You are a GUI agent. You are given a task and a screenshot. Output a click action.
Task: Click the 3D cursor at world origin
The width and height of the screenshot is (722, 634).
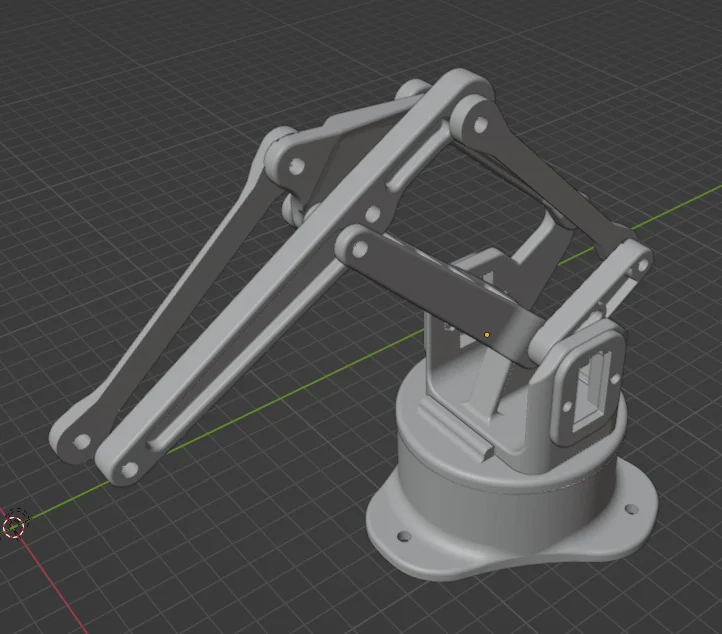[x=15, y=525]
